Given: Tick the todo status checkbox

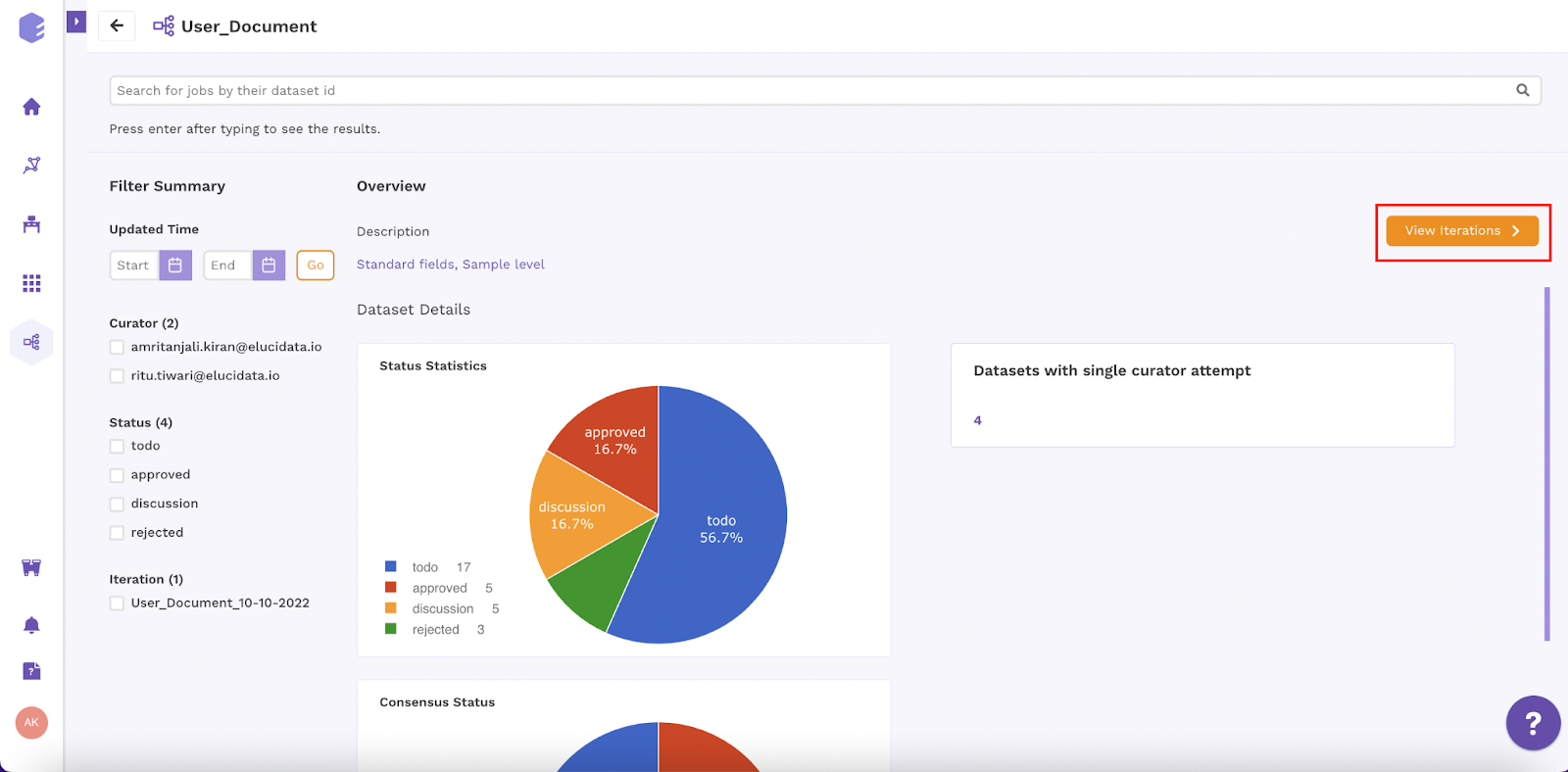Looking at the screenshot, I should tap(117, 446).
